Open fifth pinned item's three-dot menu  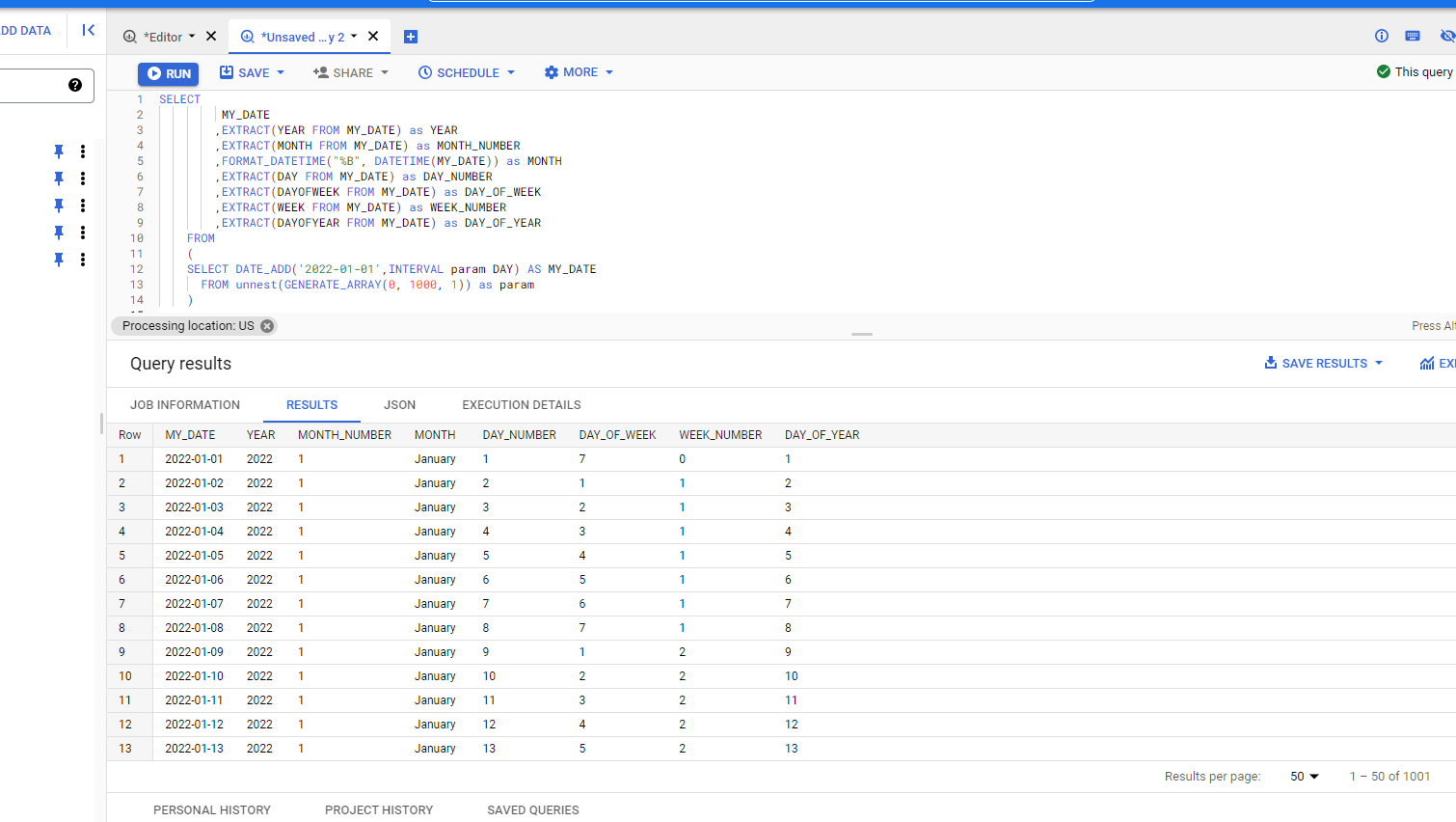(x=83, y=260)
